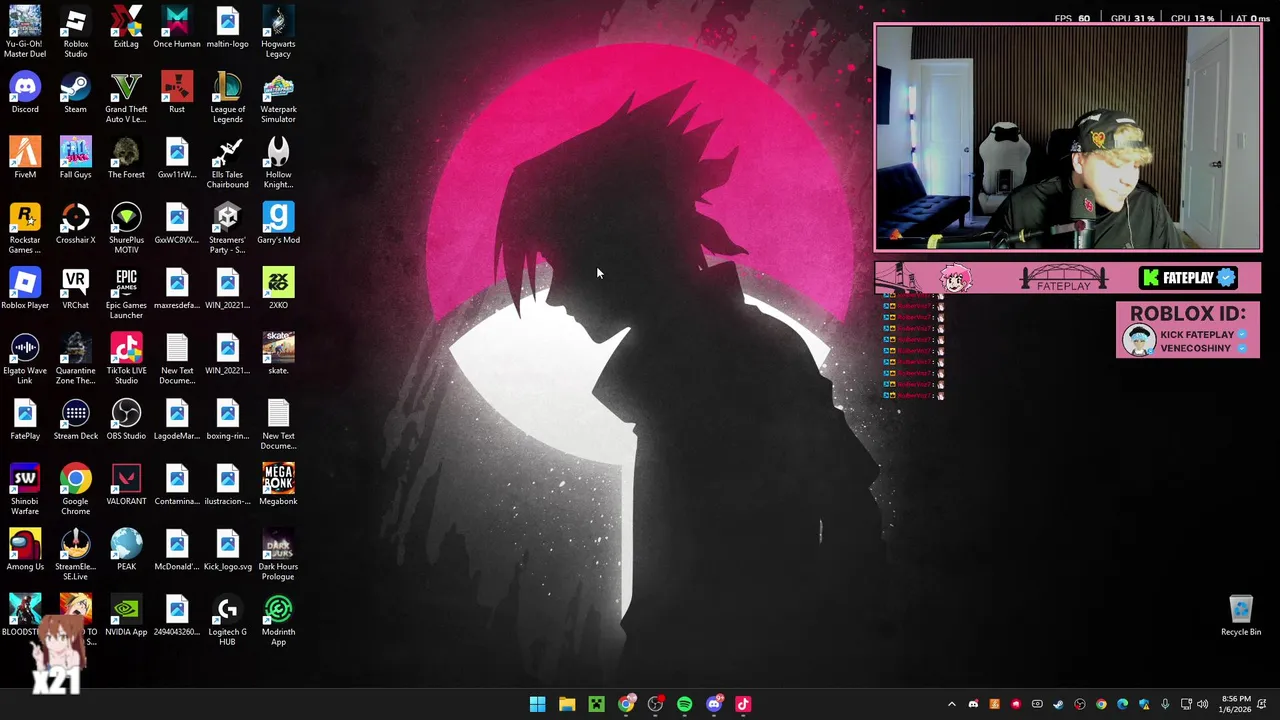Select the Quarantine Zone shortcut
The image size is (1280, 720).
coord(75,358)
